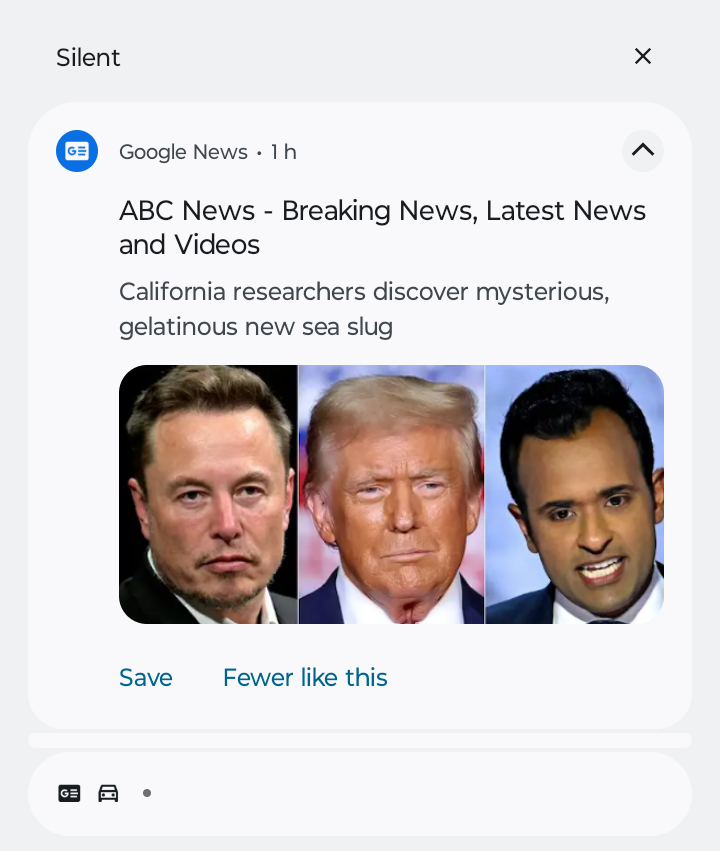Expand the bottom collapsed notifications pill
The height and width of the screenshot is (851, 720).
click(x=360, y=793)
